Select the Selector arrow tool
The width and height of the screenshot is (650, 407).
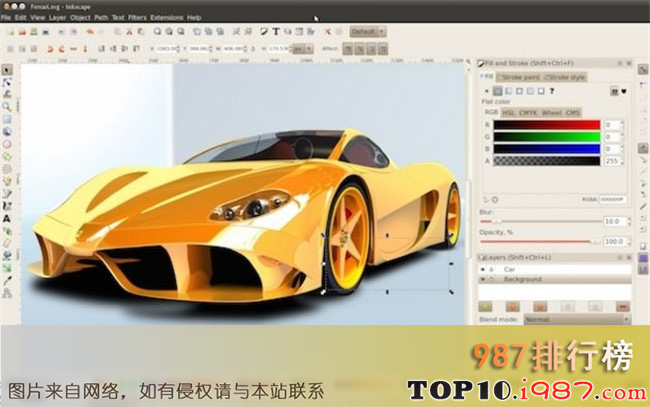7,70
